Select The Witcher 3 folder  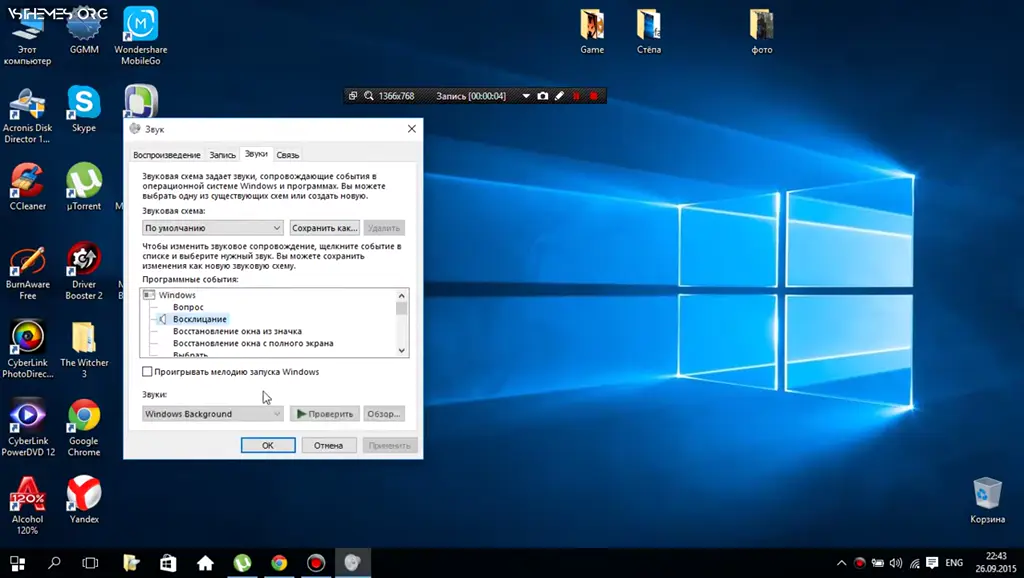tap(84, 350)
